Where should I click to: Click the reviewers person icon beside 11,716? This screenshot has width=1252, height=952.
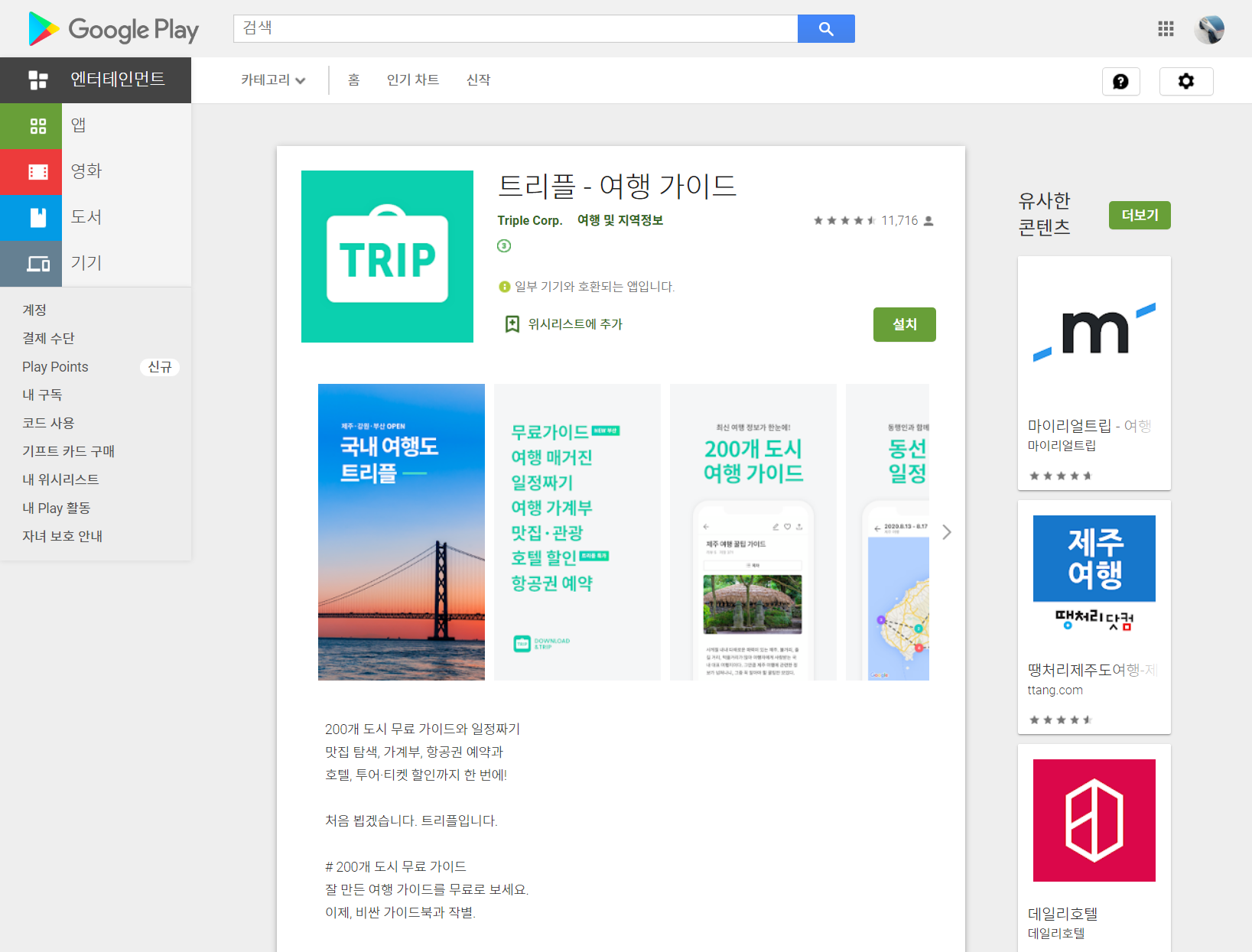point(928,220)
